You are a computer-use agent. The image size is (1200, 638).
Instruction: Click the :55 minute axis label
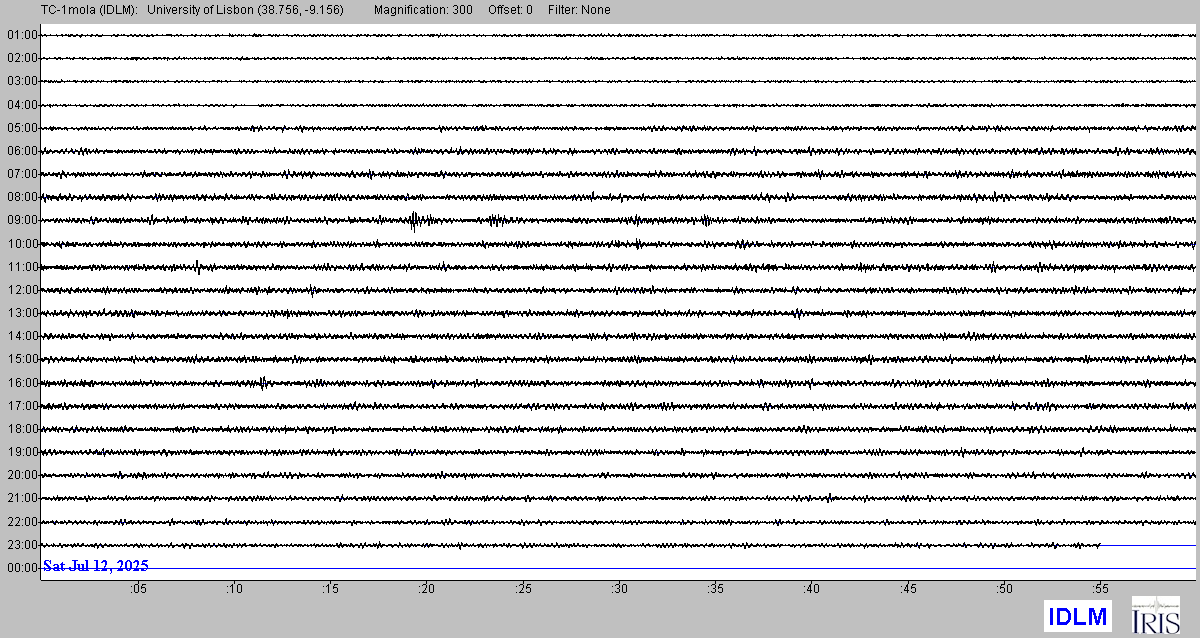[1099, 589]
